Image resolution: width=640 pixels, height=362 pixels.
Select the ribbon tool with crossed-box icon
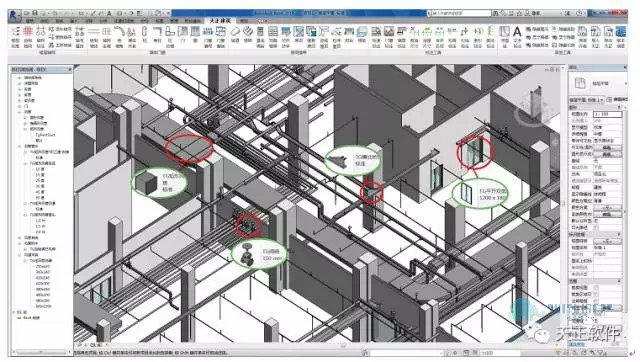pyautogui.click(x=299, y=31)
